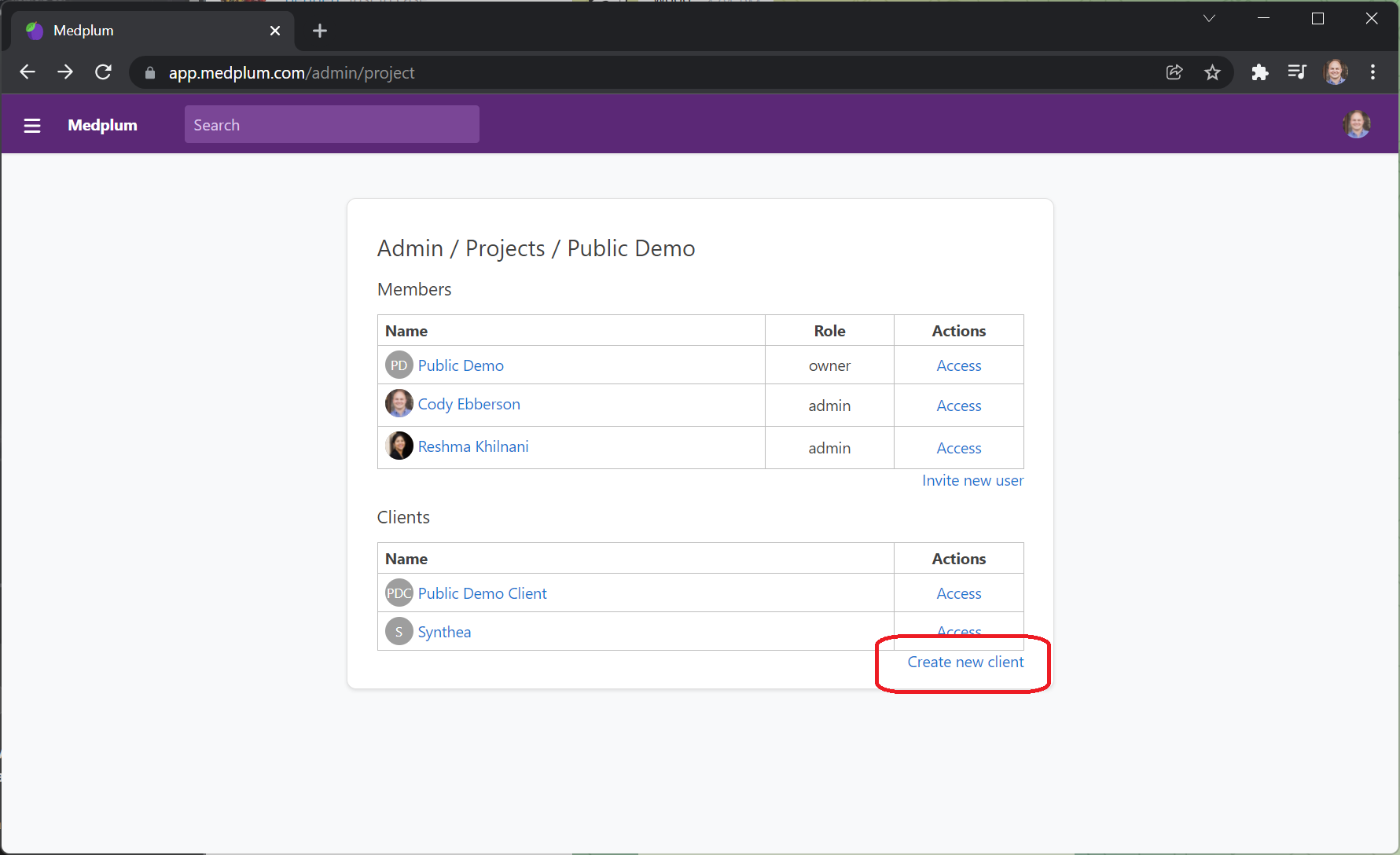The image size is (1400, 855).
Task: Click inside the Search field
Action: [331, 124]
